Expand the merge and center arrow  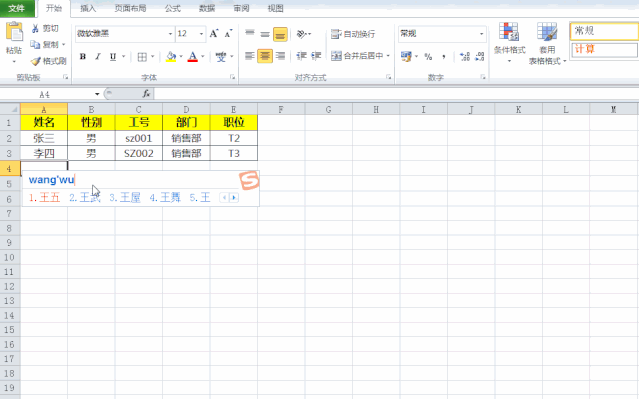coord(388,56)
